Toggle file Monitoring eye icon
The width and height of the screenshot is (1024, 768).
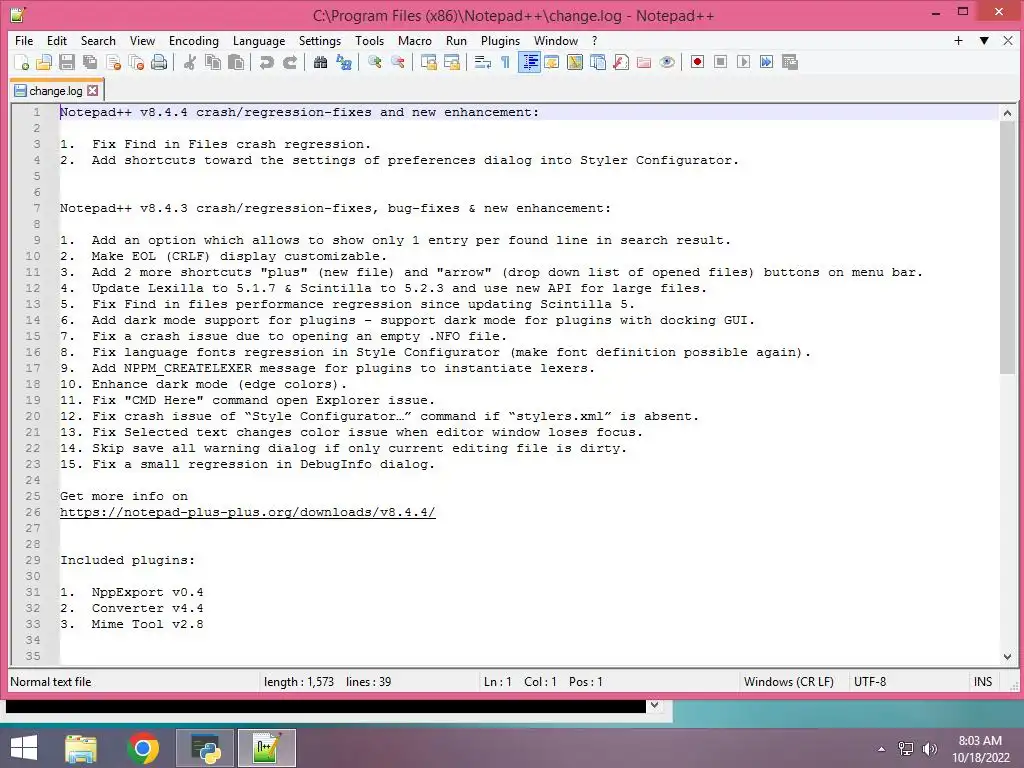tap(667, 62)
